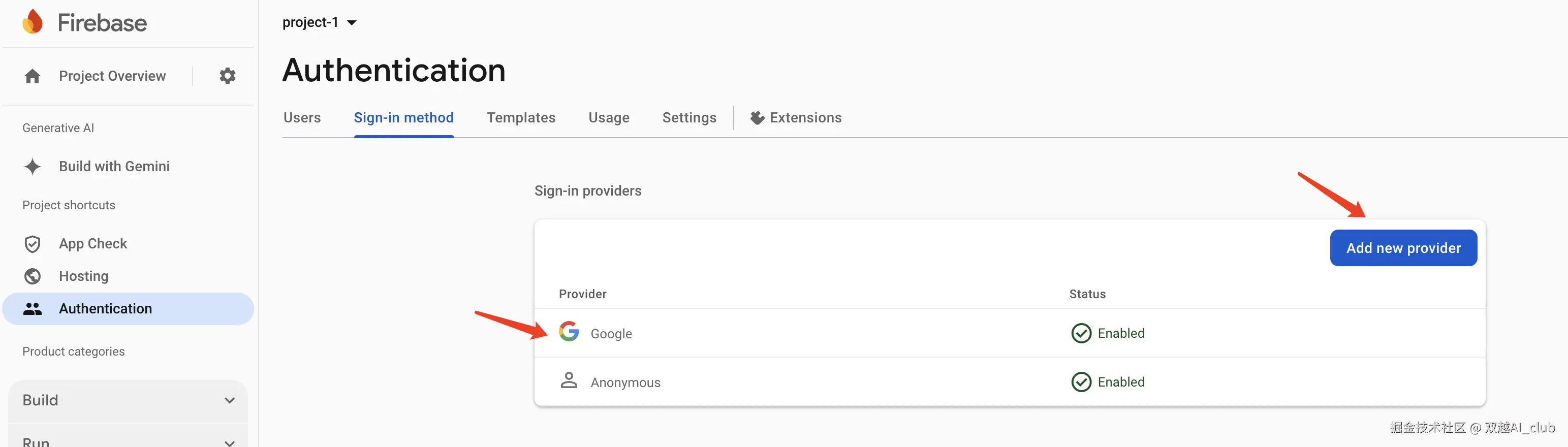Open Authentication in the sidebar
This screenshot has width=1568, height=447.
pyautogui.click(x=105, y=309)
